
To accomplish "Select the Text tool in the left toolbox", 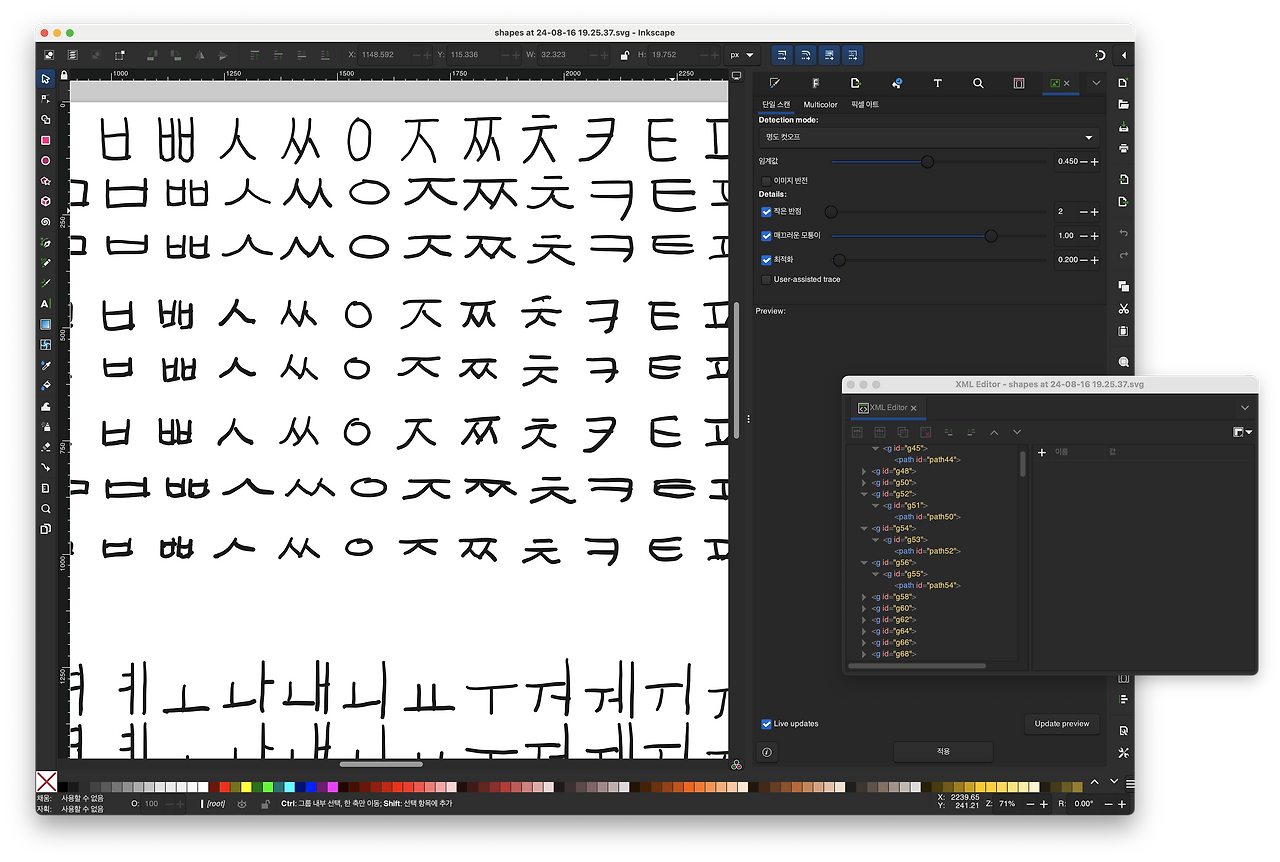I will (45, 304).
